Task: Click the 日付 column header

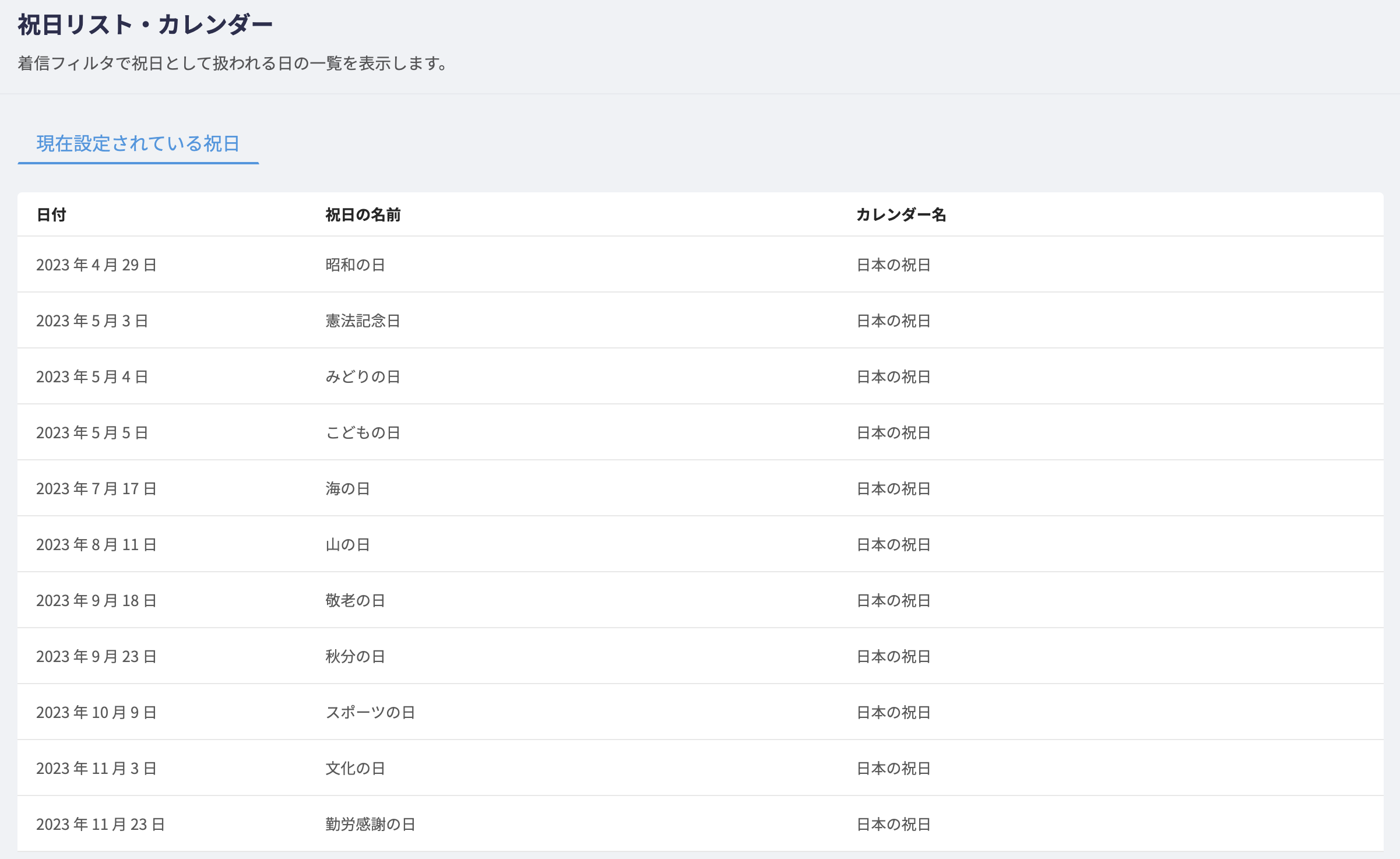Action: pos(51,214)
